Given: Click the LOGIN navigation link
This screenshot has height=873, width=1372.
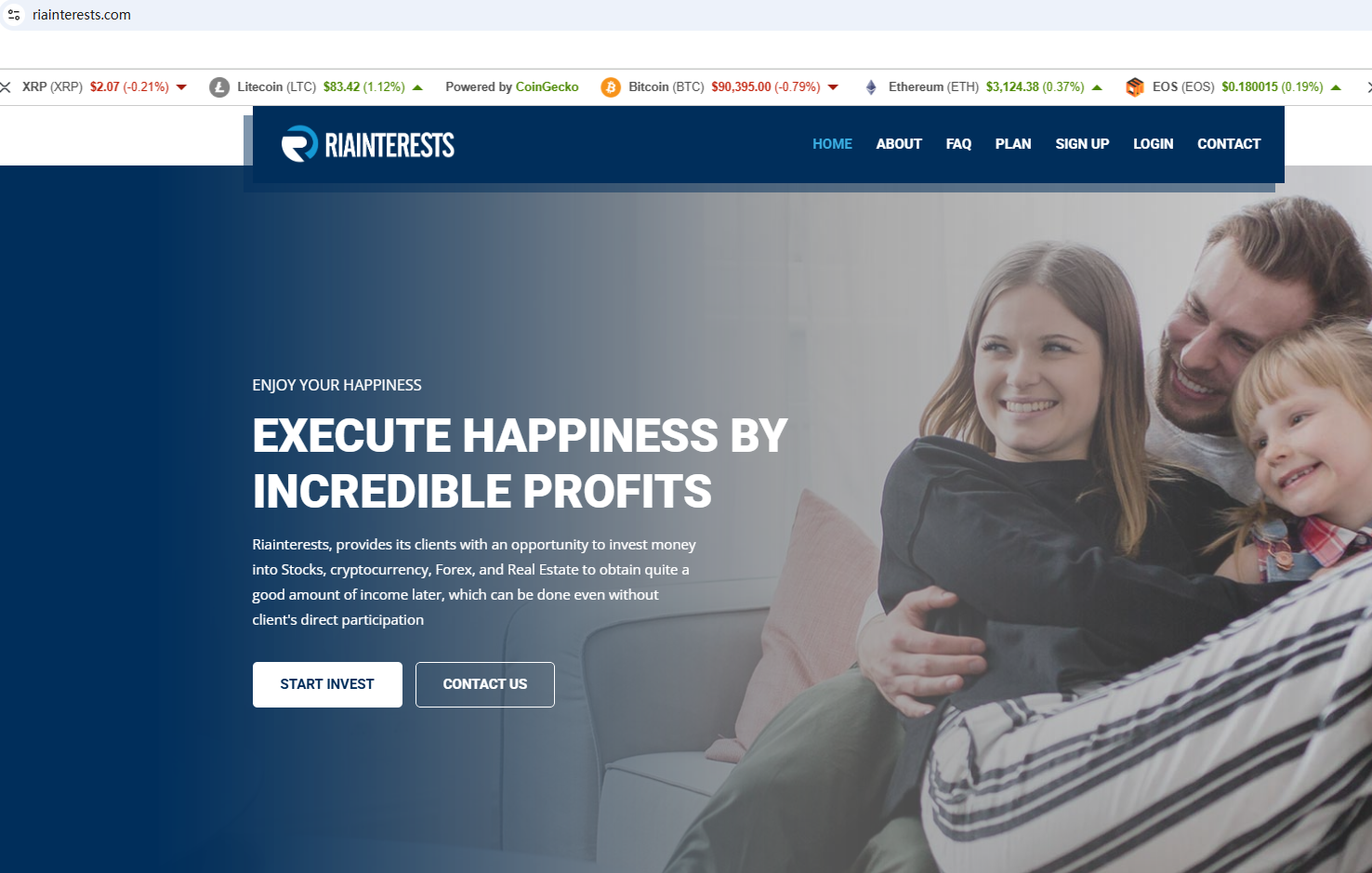Looking at the screenshot, I should tap(1153, 144).
